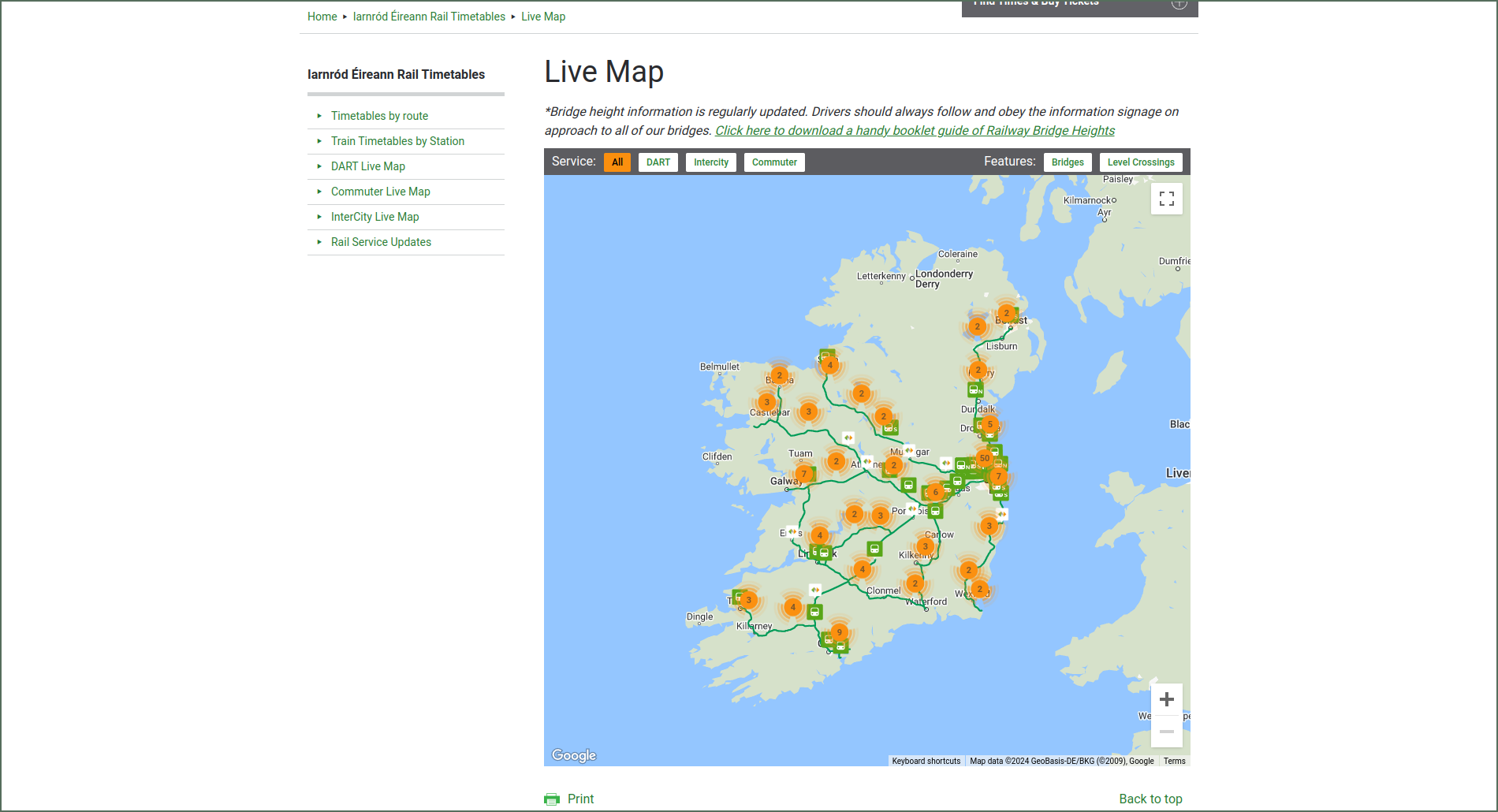The image size is (1498, 812).
Task: Open the 2 cluster marker at Newry
Action: point(978,370)
